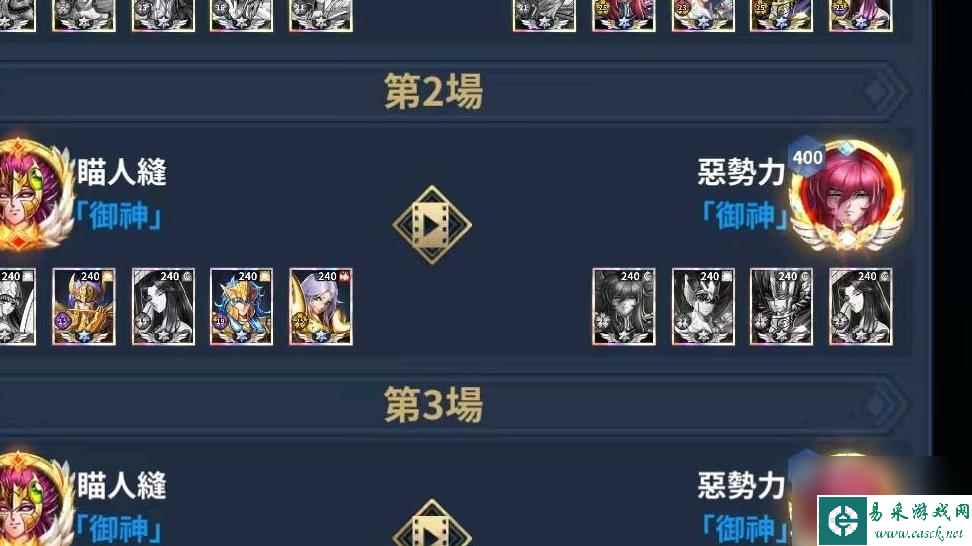Select right team's last grayscale hero card

point(860,307)
